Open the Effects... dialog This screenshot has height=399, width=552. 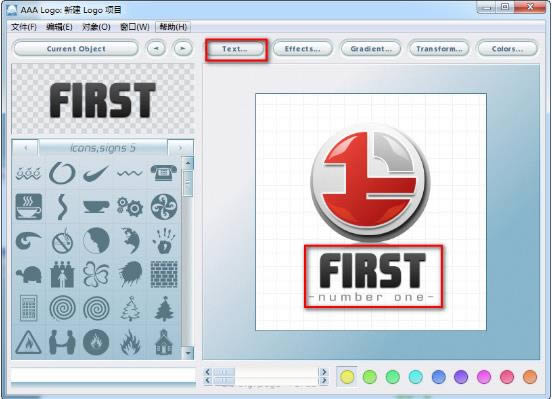point(302,49)
